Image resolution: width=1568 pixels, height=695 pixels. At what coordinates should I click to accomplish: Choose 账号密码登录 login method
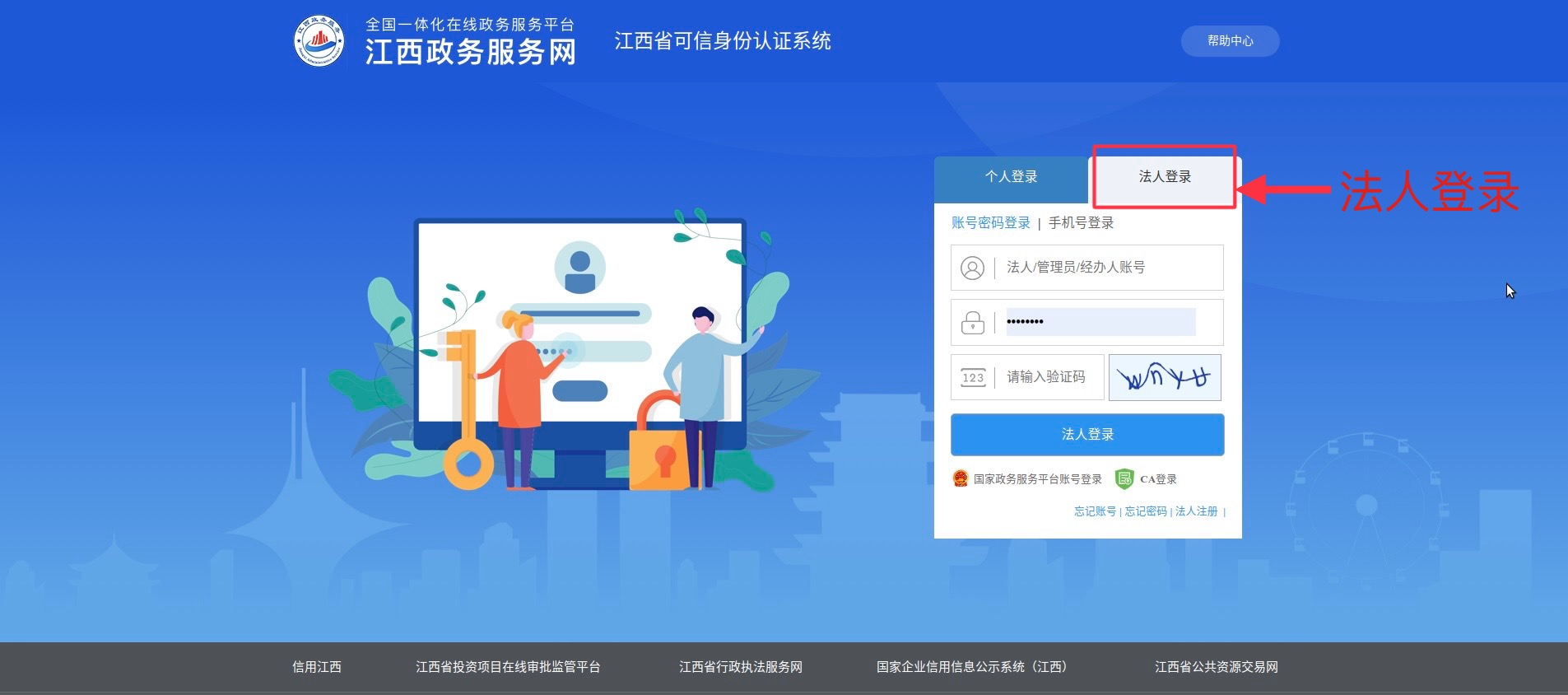990,223
